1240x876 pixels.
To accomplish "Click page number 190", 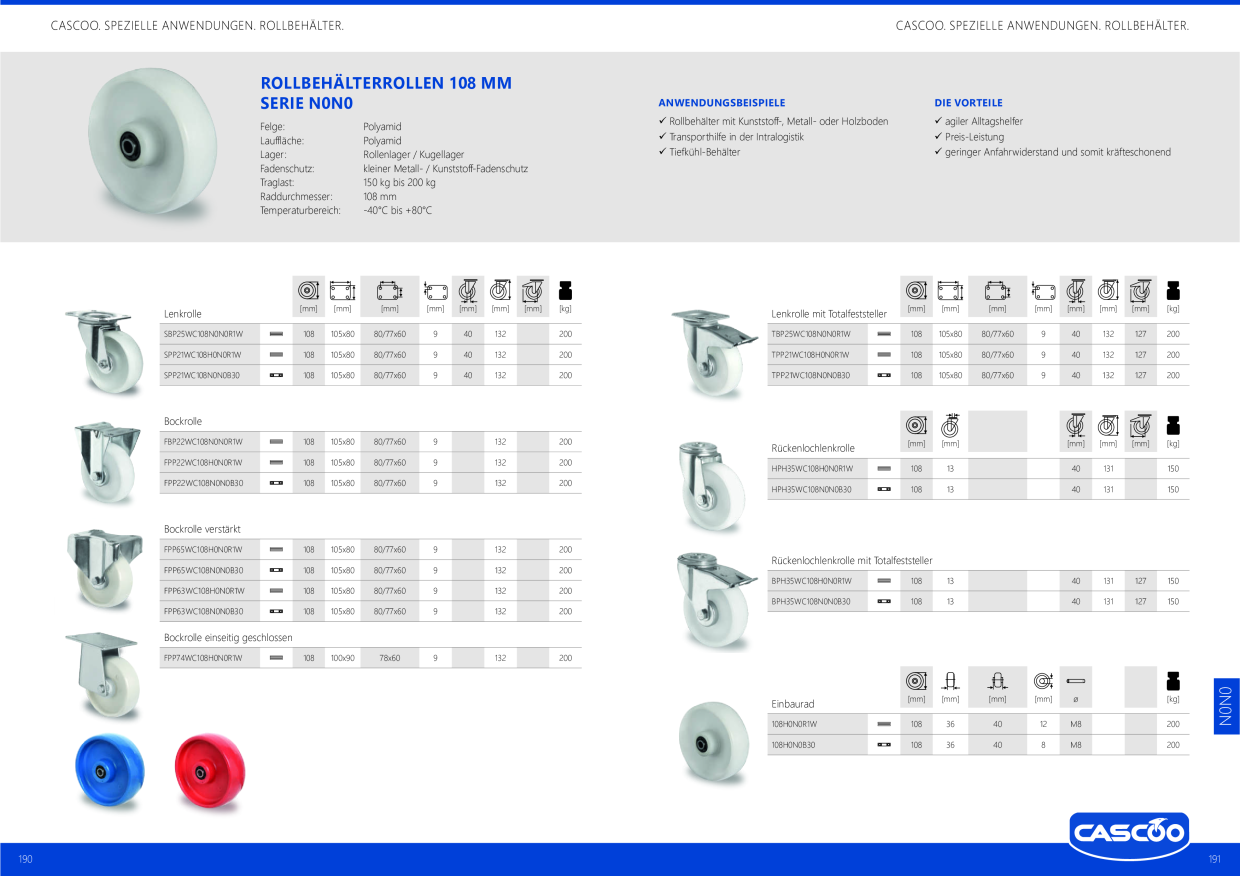I will click(x=26, y=859).
